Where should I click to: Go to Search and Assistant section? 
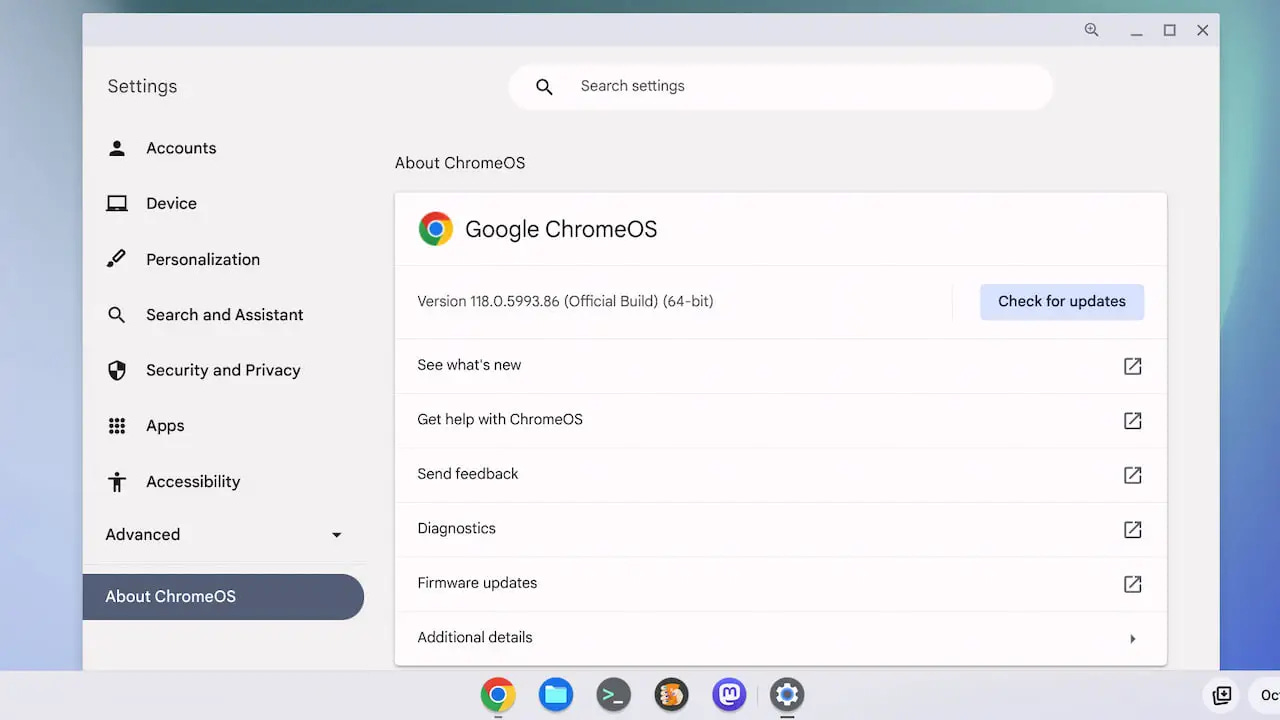point(224,315)
